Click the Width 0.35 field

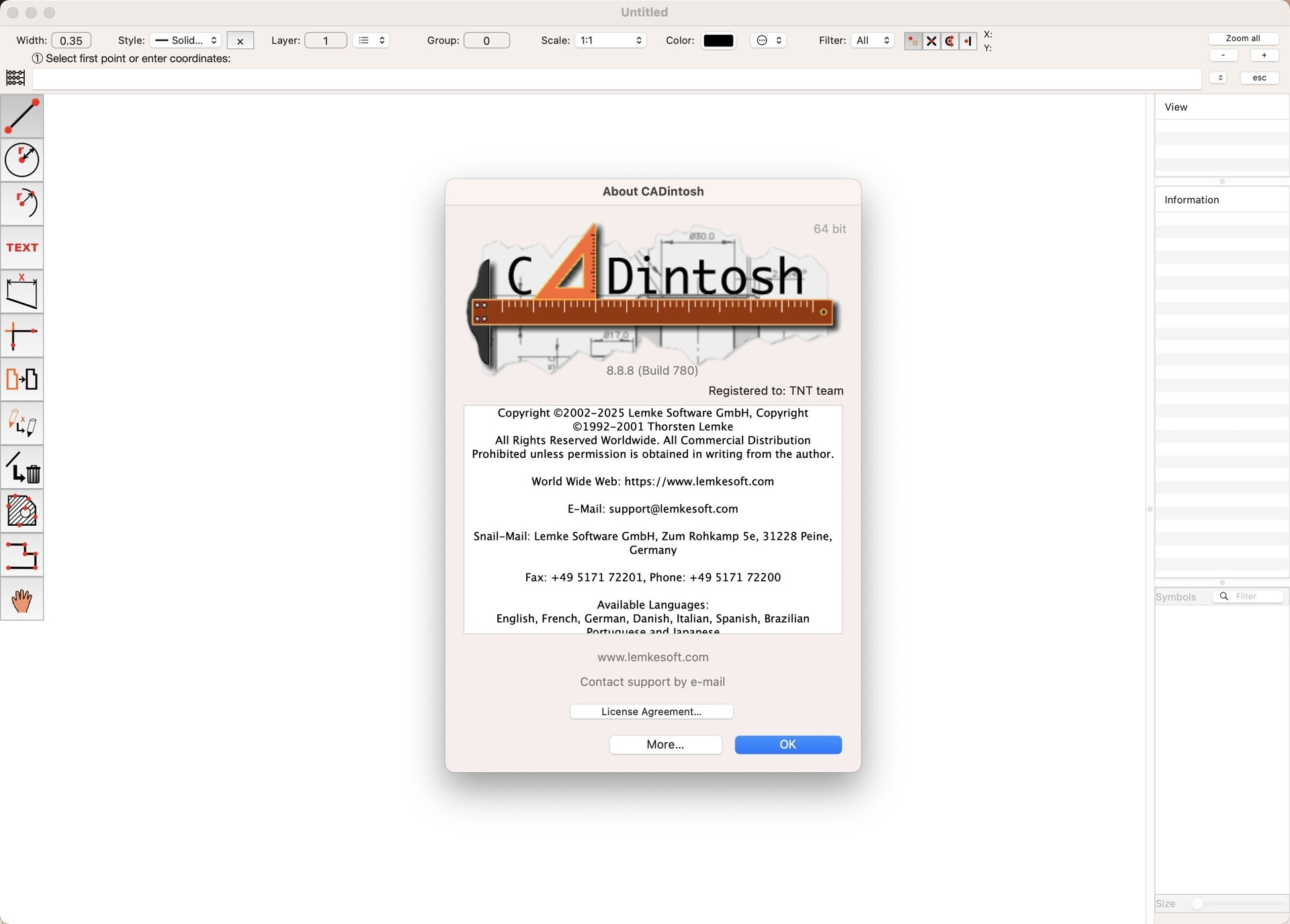(71, 40)
